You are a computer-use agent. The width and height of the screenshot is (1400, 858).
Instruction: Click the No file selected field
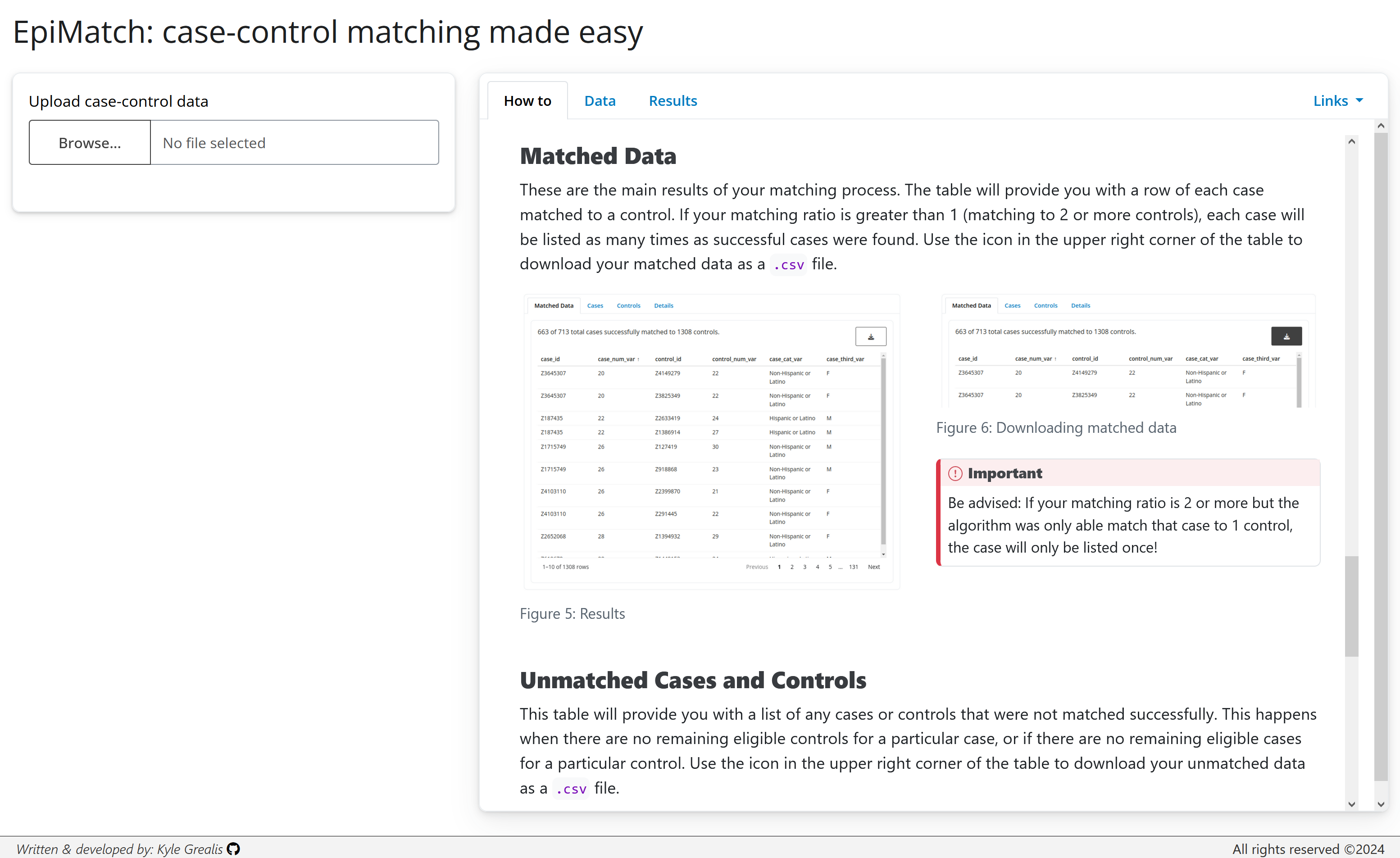pos(294,143)
